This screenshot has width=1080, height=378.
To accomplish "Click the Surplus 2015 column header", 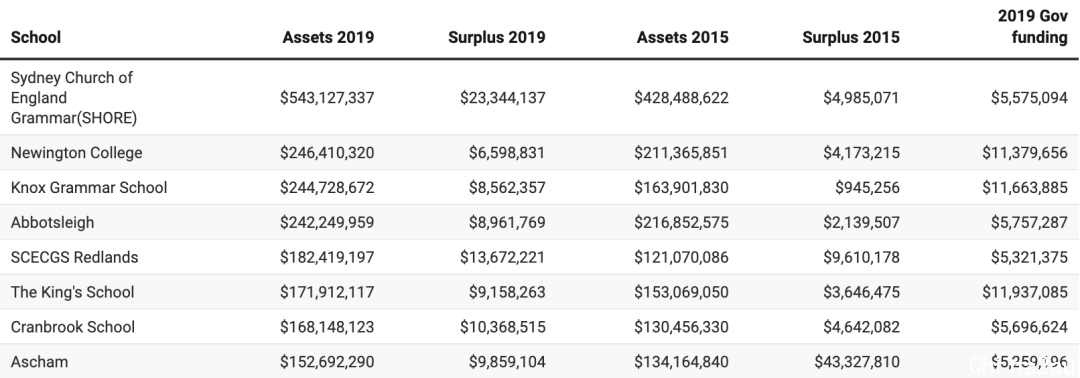I will click(x=851, y=37).
